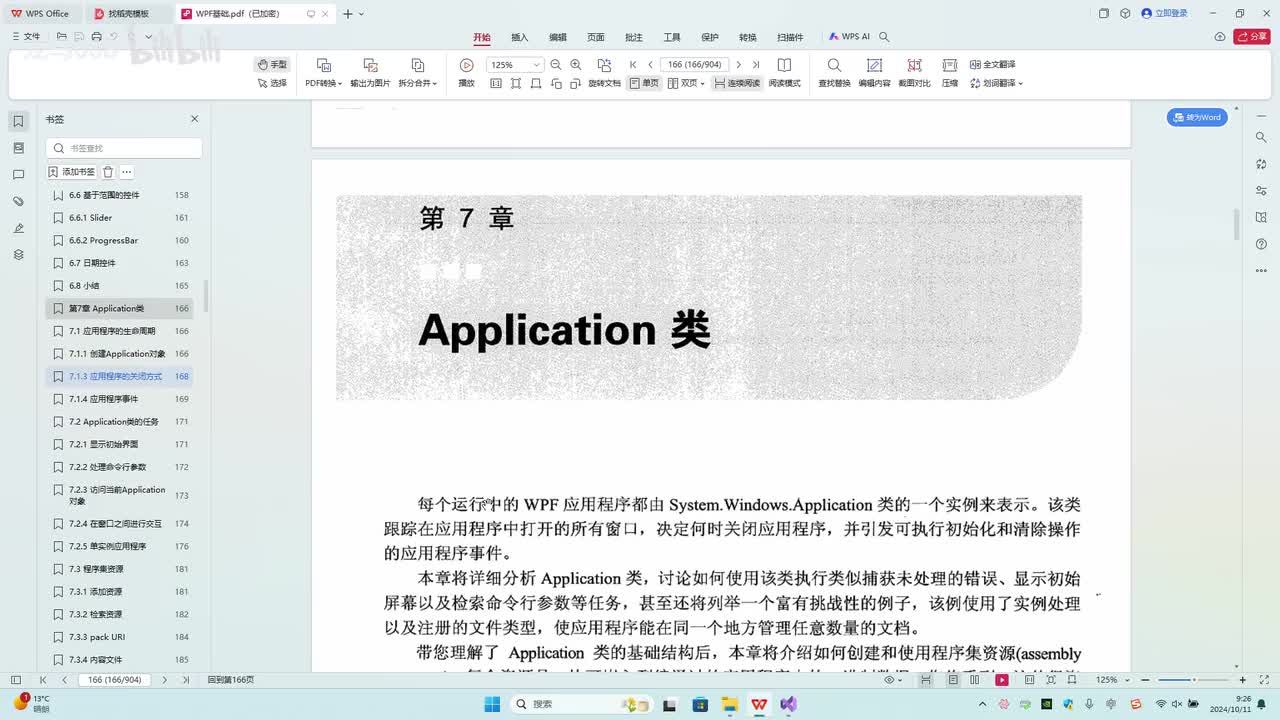
Task: Toggle Single Page (单页) view
Action: click(644, 83)
